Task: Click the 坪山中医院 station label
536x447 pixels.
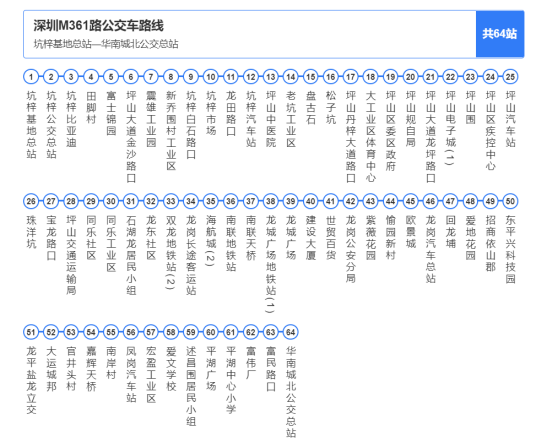Action: tap(271, 119)
